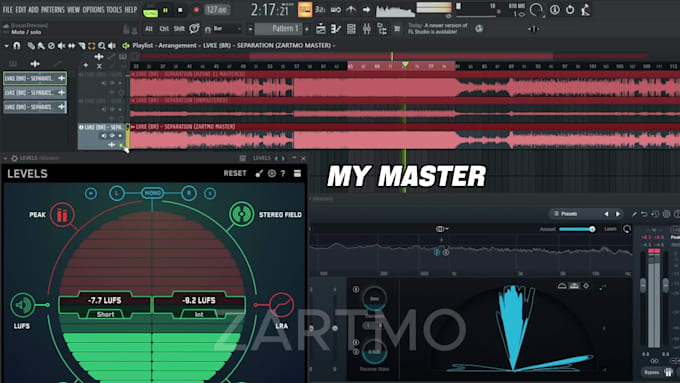Toggle playlist snap magnet icon
This screenshot has height=383, width=680.
16,46
